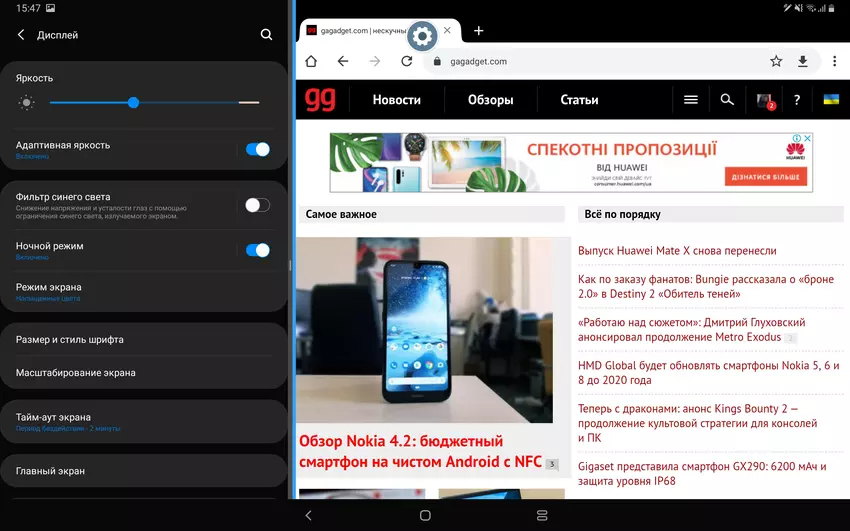Viewport: 850px width, 531px height.
Task: Click the site search magnifier icon
Action: coord(727,100)
